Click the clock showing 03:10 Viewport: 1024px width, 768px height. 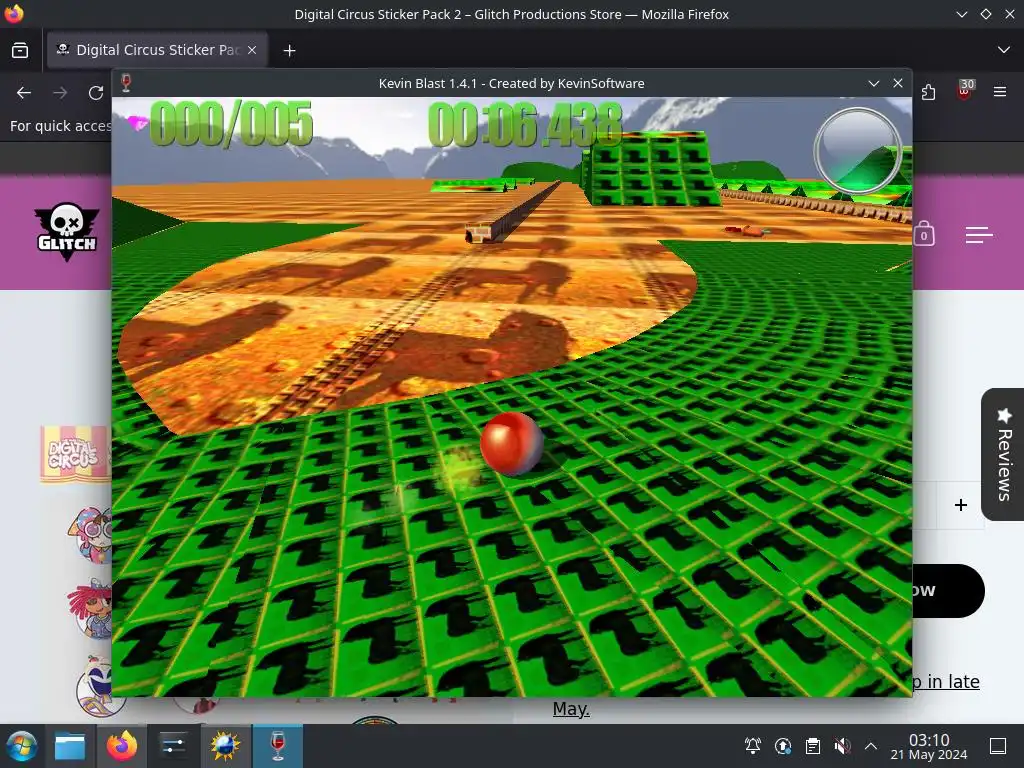pyautogui.click(x=929, y=746)
